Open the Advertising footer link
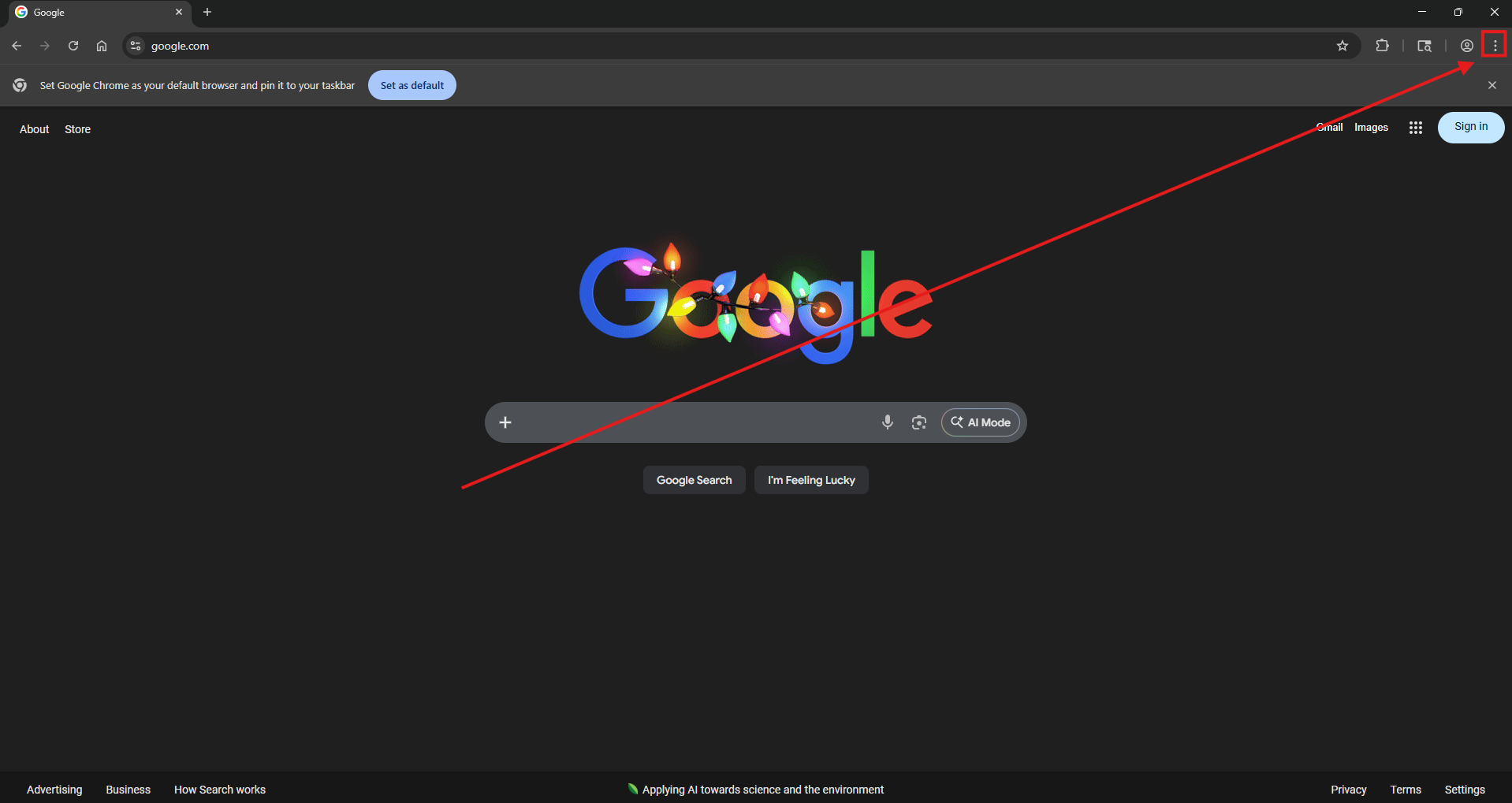The height and width of the screenshot is (803, 1512). [x=54, y=790]
